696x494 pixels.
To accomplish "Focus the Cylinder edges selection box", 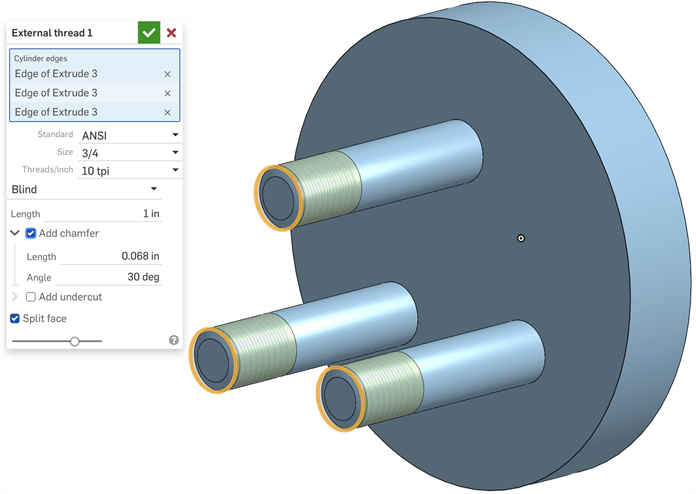I will (x=95, y=85).
